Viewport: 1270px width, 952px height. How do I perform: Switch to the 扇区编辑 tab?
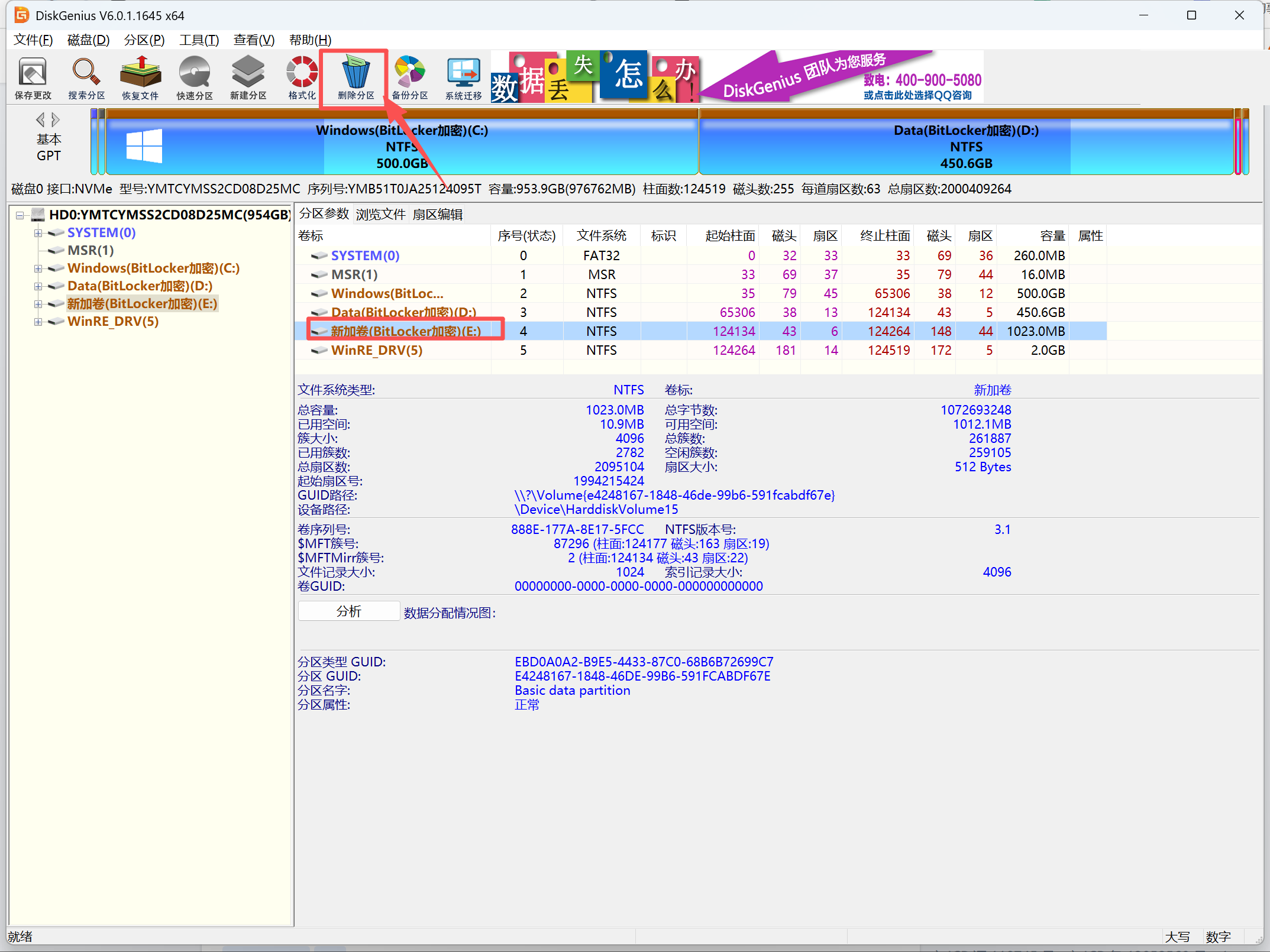(437, 214)
